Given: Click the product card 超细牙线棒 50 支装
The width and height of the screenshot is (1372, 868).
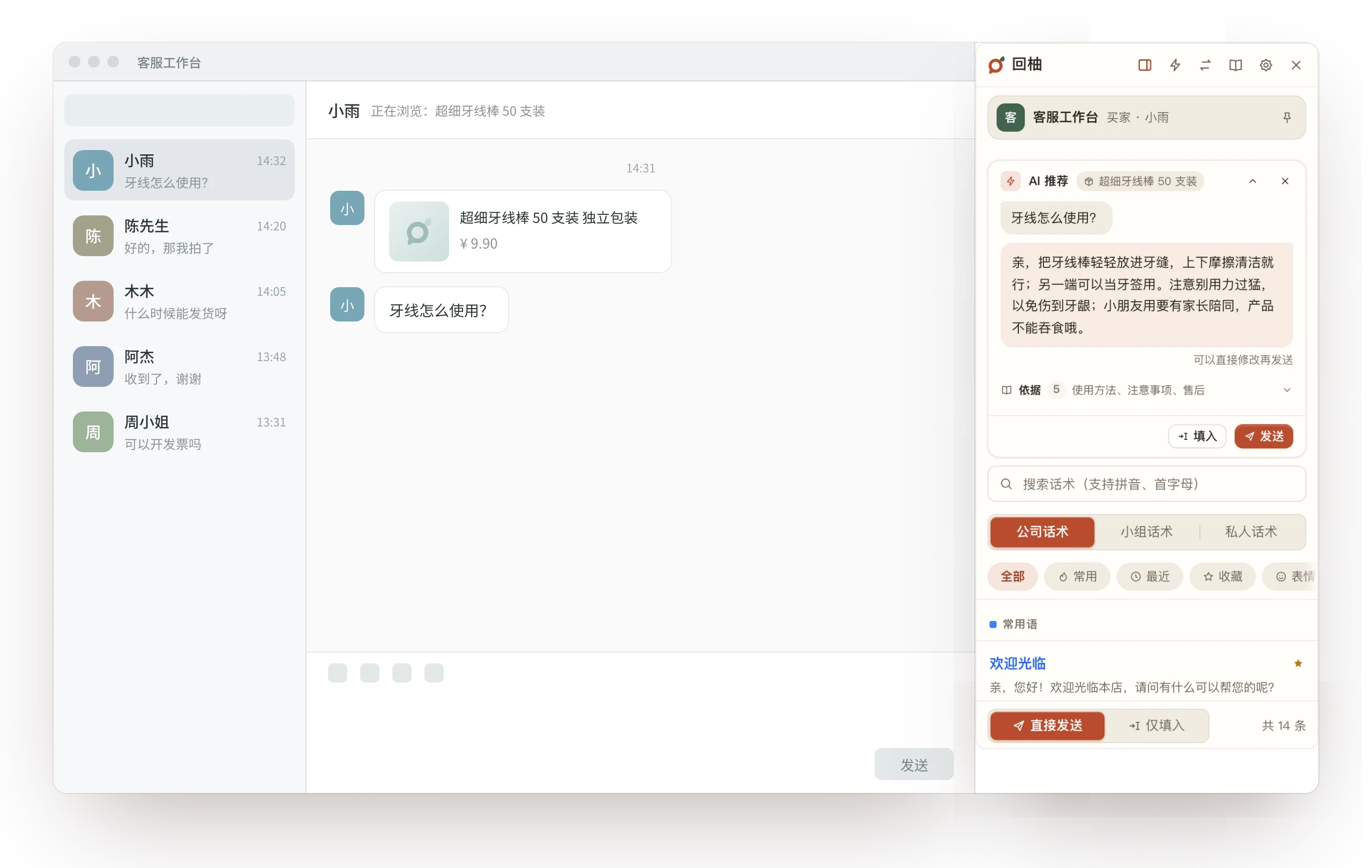Looking at the screenshot, I should [x=523, y=231].
